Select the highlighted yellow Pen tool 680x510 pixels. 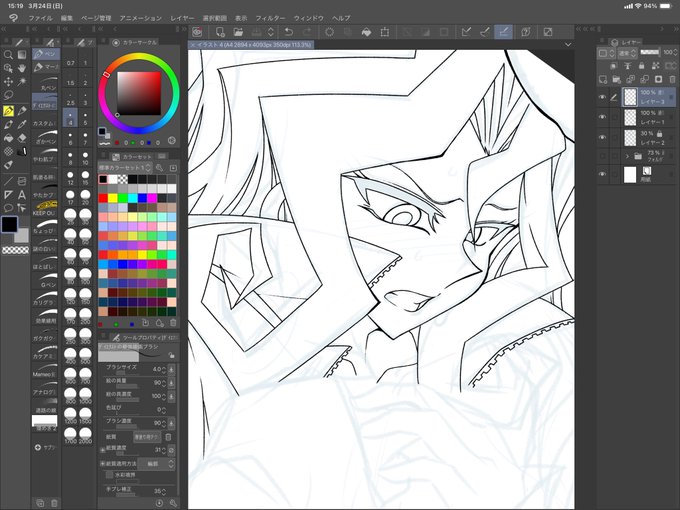click(x=8, y=111)
